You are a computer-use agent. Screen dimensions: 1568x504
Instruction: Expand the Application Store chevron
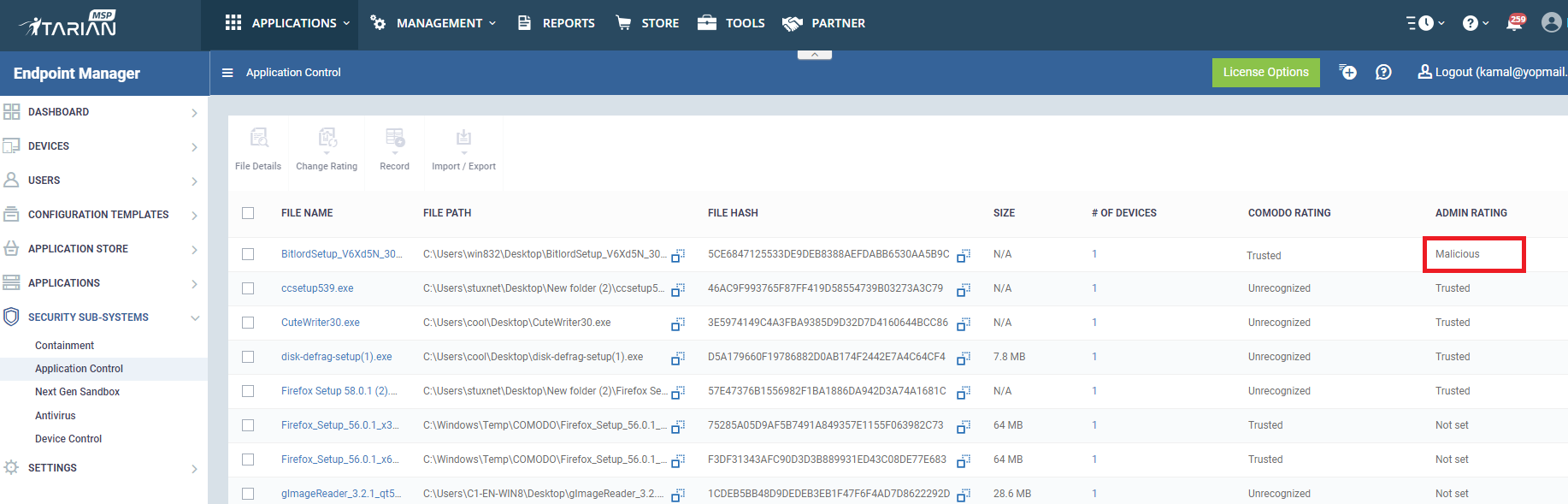tap(195, 250)
